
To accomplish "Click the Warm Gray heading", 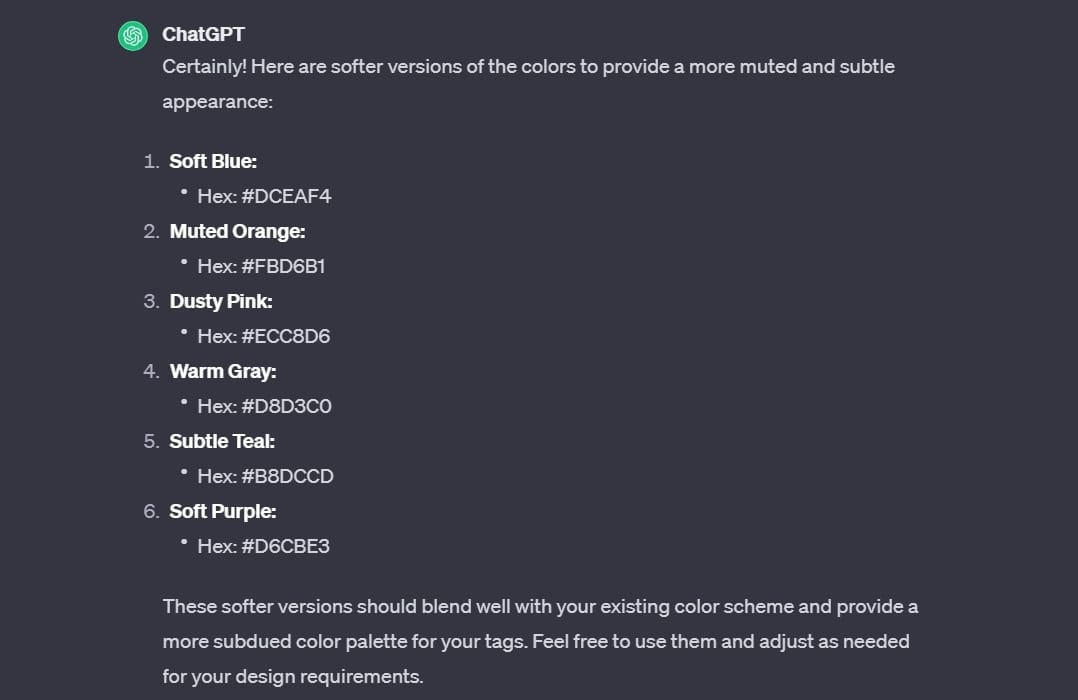I will click(223, 371).
